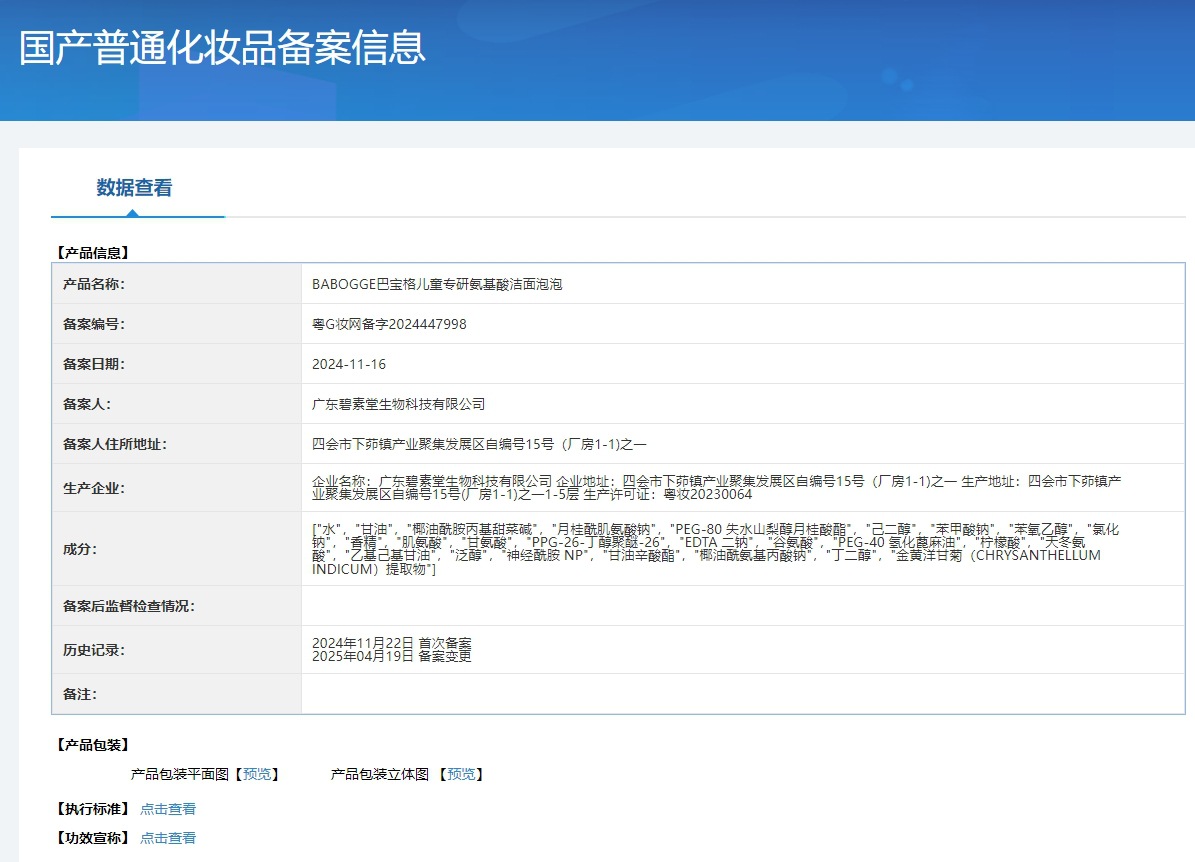Select the 【产品包装】 section heading

[93, 745]
